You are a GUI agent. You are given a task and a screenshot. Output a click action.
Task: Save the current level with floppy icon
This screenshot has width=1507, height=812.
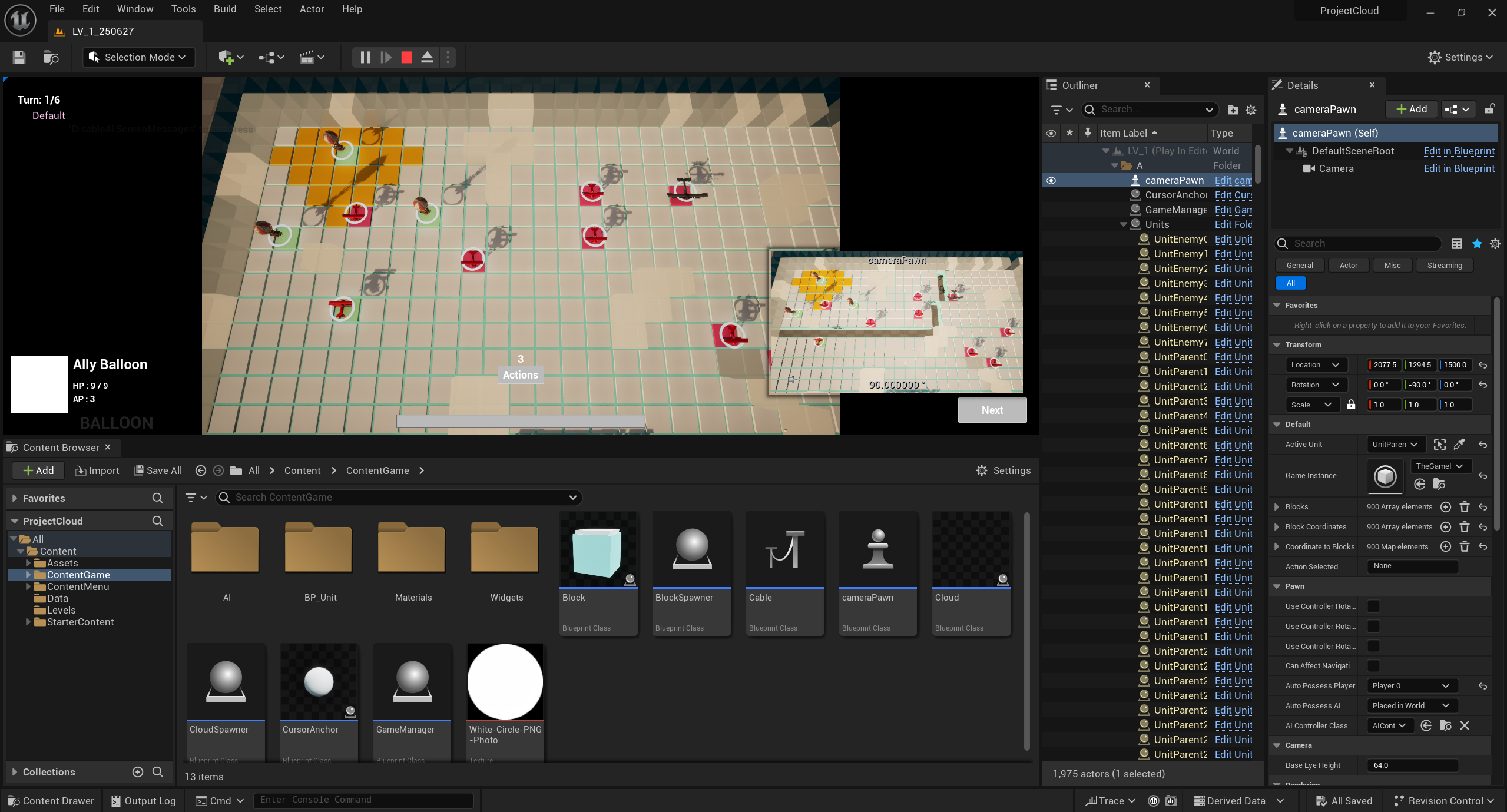coord(19,57)
